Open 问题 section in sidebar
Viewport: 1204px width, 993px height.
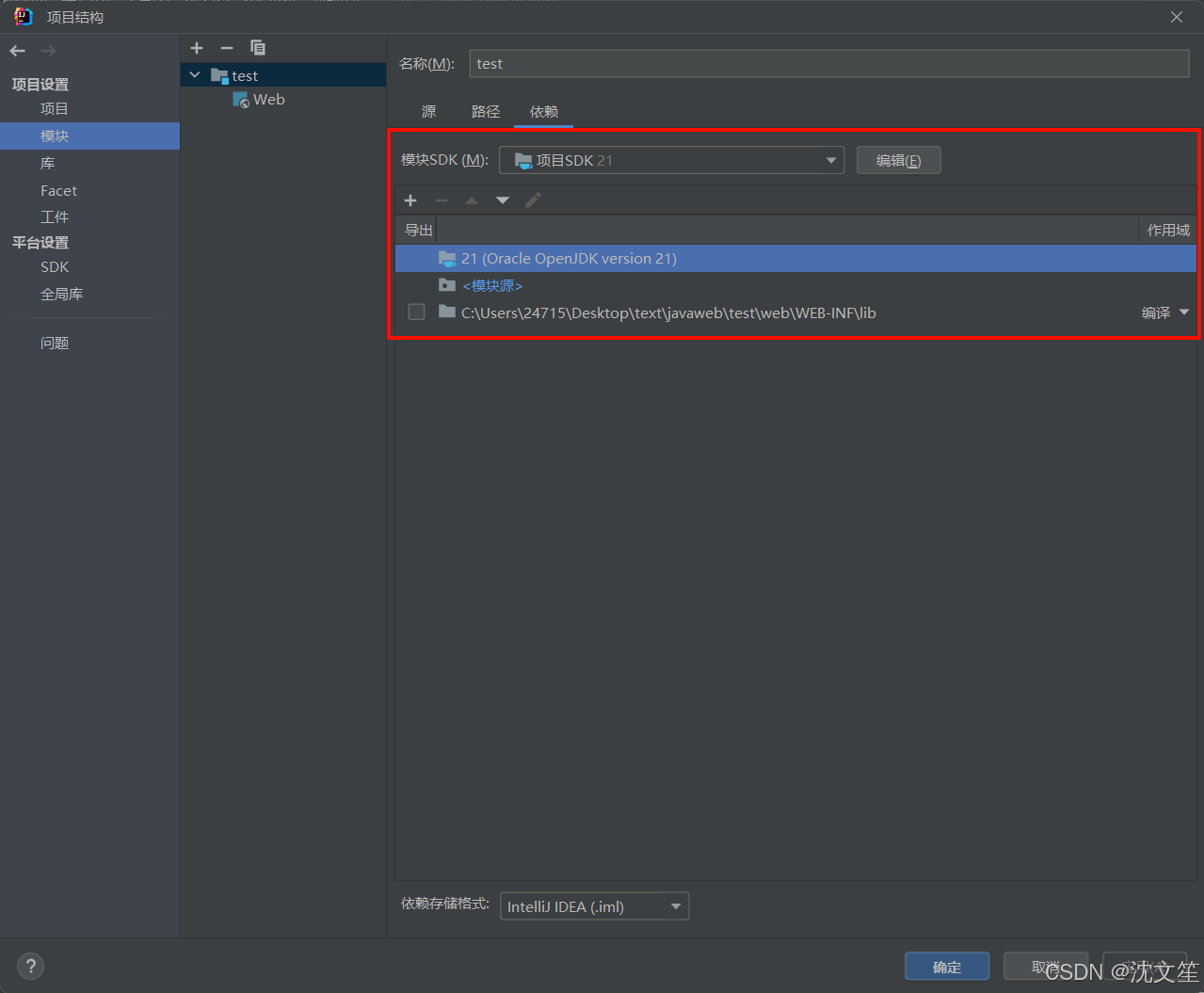pos(55,344)
